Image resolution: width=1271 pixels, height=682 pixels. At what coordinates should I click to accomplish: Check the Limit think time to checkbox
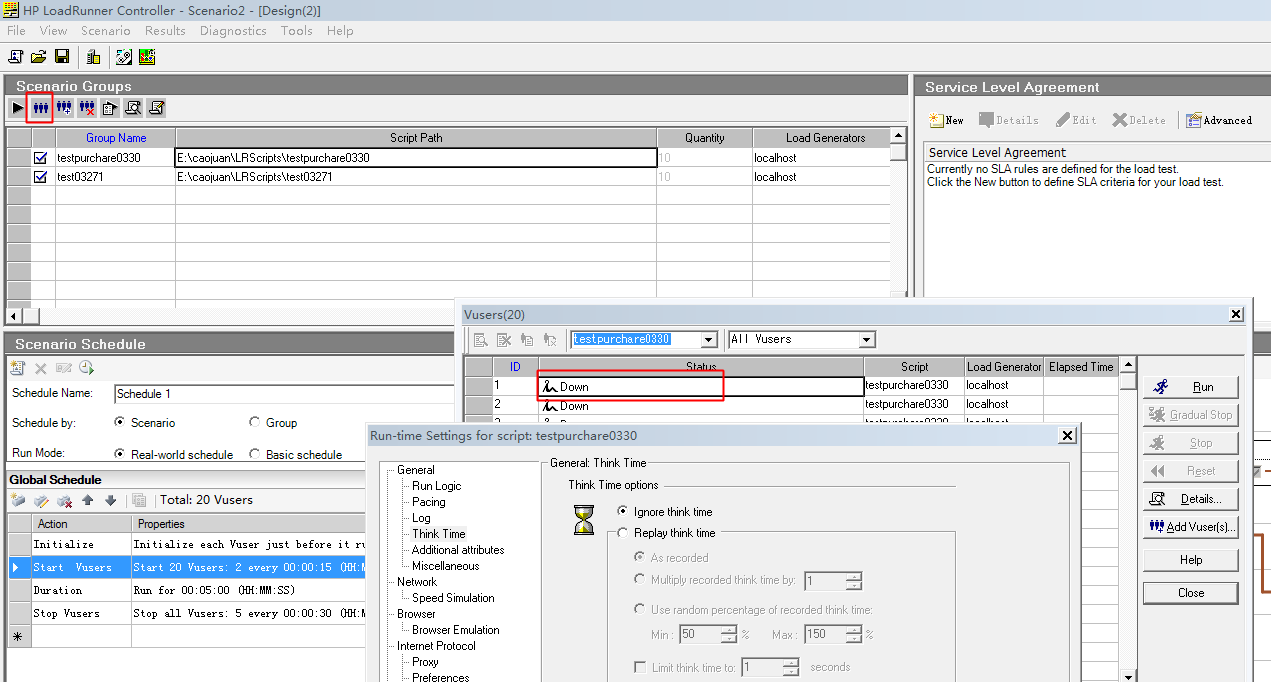coord(640,667)
